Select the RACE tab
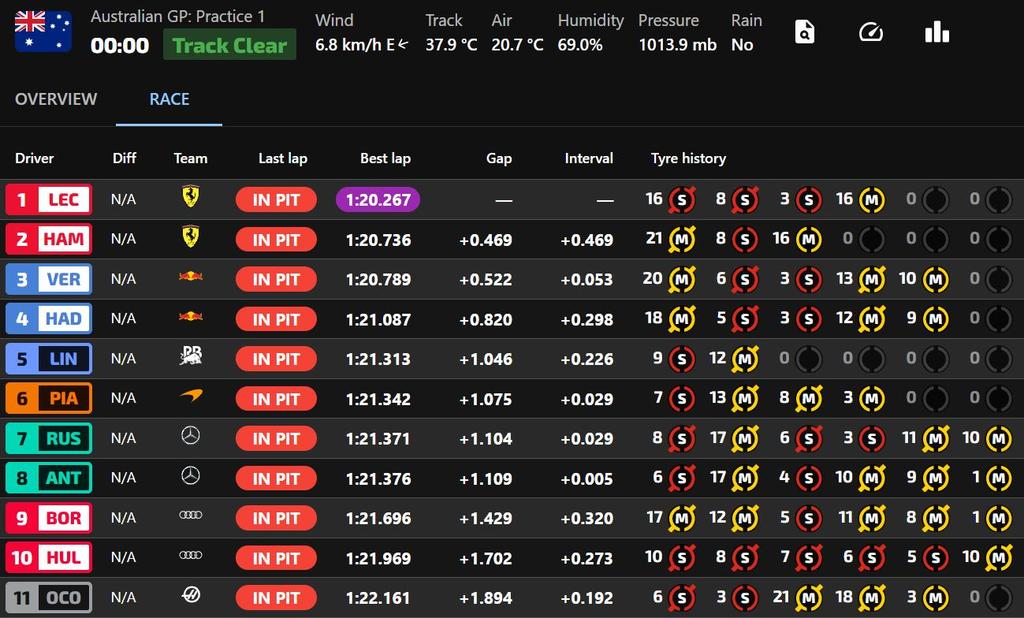The width and height of the screenshot is (1024, 618). (x=169, y=99)
